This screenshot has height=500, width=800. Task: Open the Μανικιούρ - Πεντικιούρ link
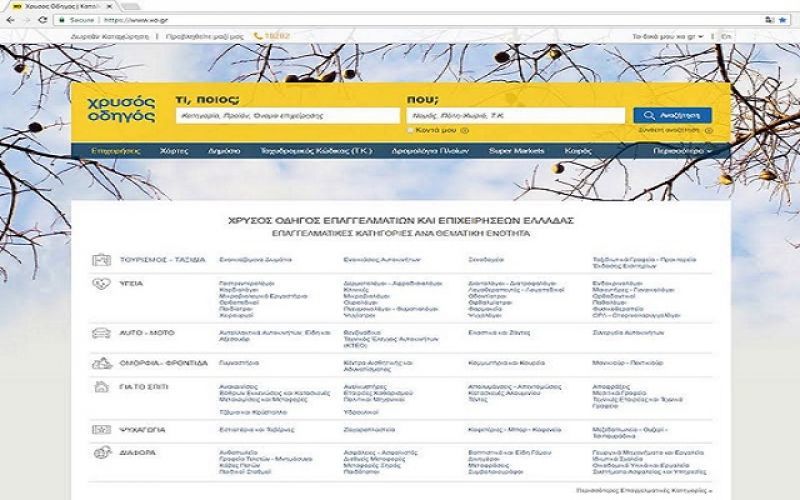pyautogui.click(x=628, y=363)
